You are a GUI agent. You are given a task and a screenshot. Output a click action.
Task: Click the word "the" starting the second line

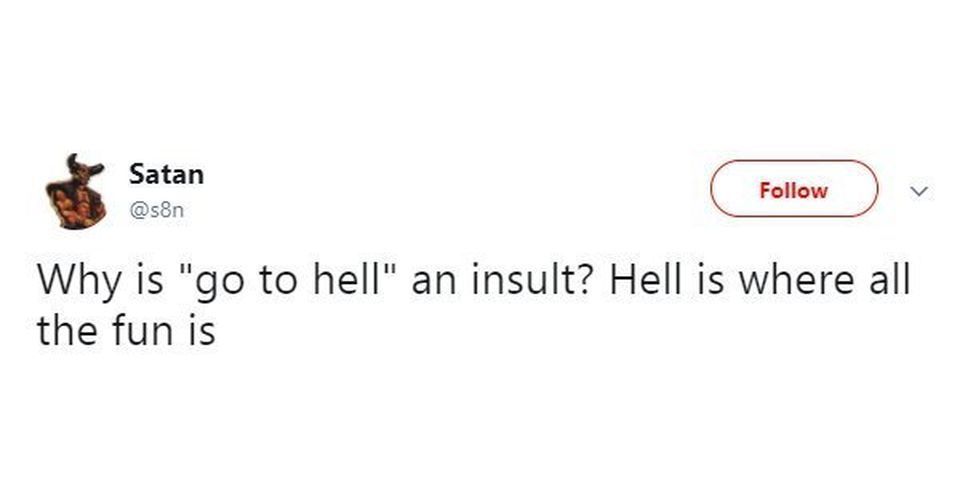(67, 330)
